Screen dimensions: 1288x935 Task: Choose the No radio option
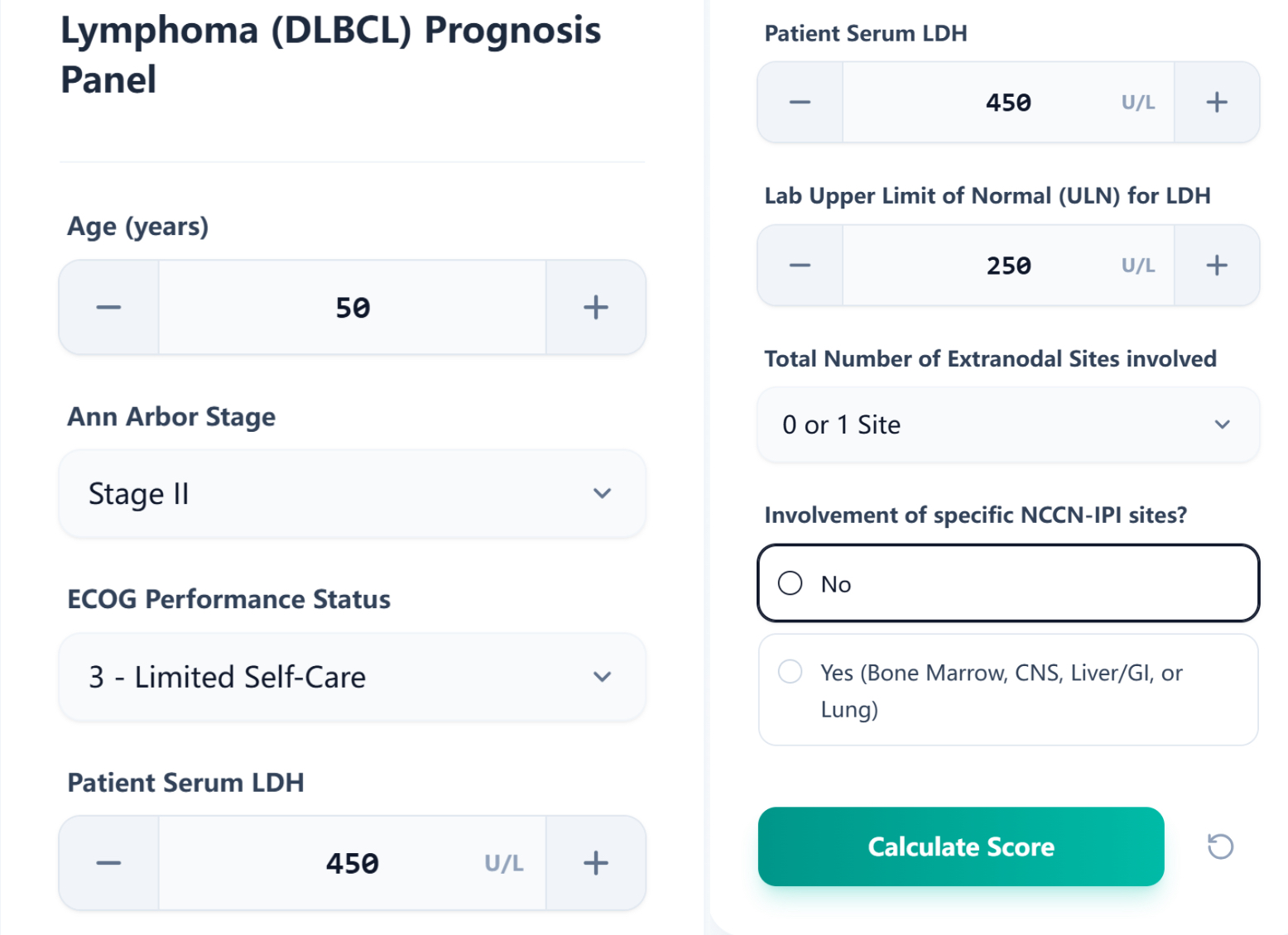tap(791, 583)
